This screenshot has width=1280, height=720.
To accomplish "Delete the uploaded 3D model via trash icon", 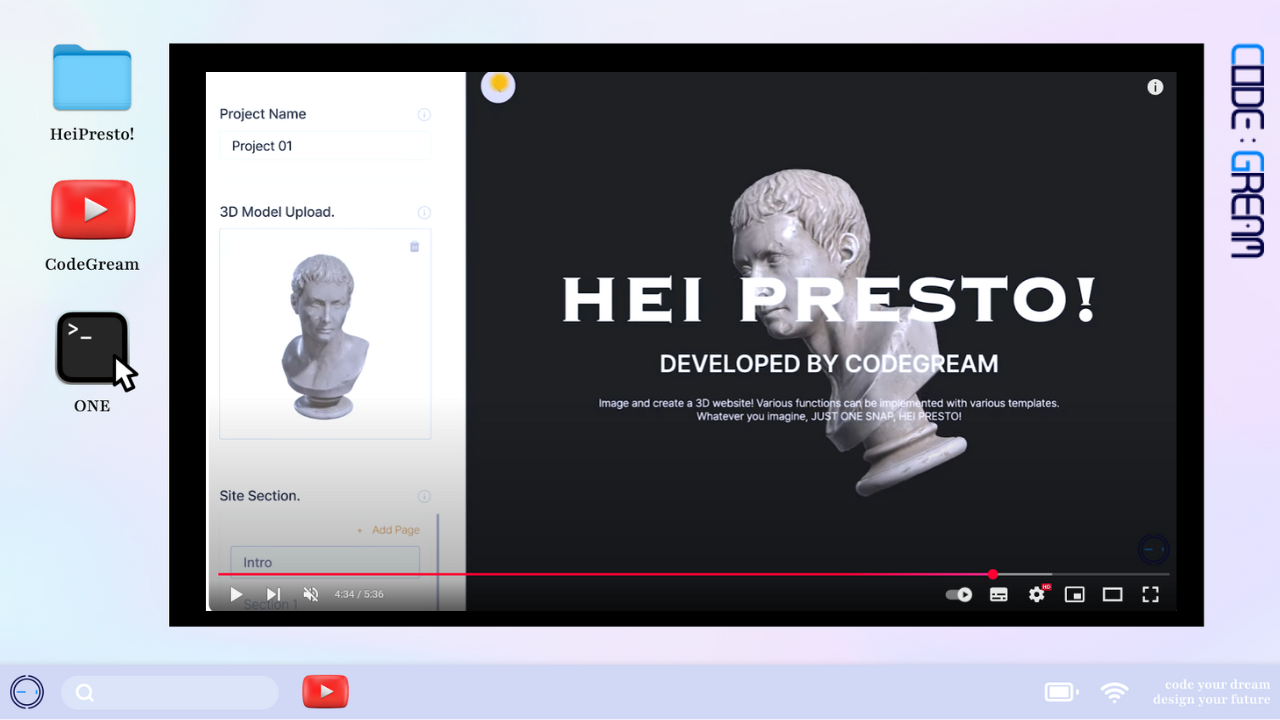I will [415, 247].
